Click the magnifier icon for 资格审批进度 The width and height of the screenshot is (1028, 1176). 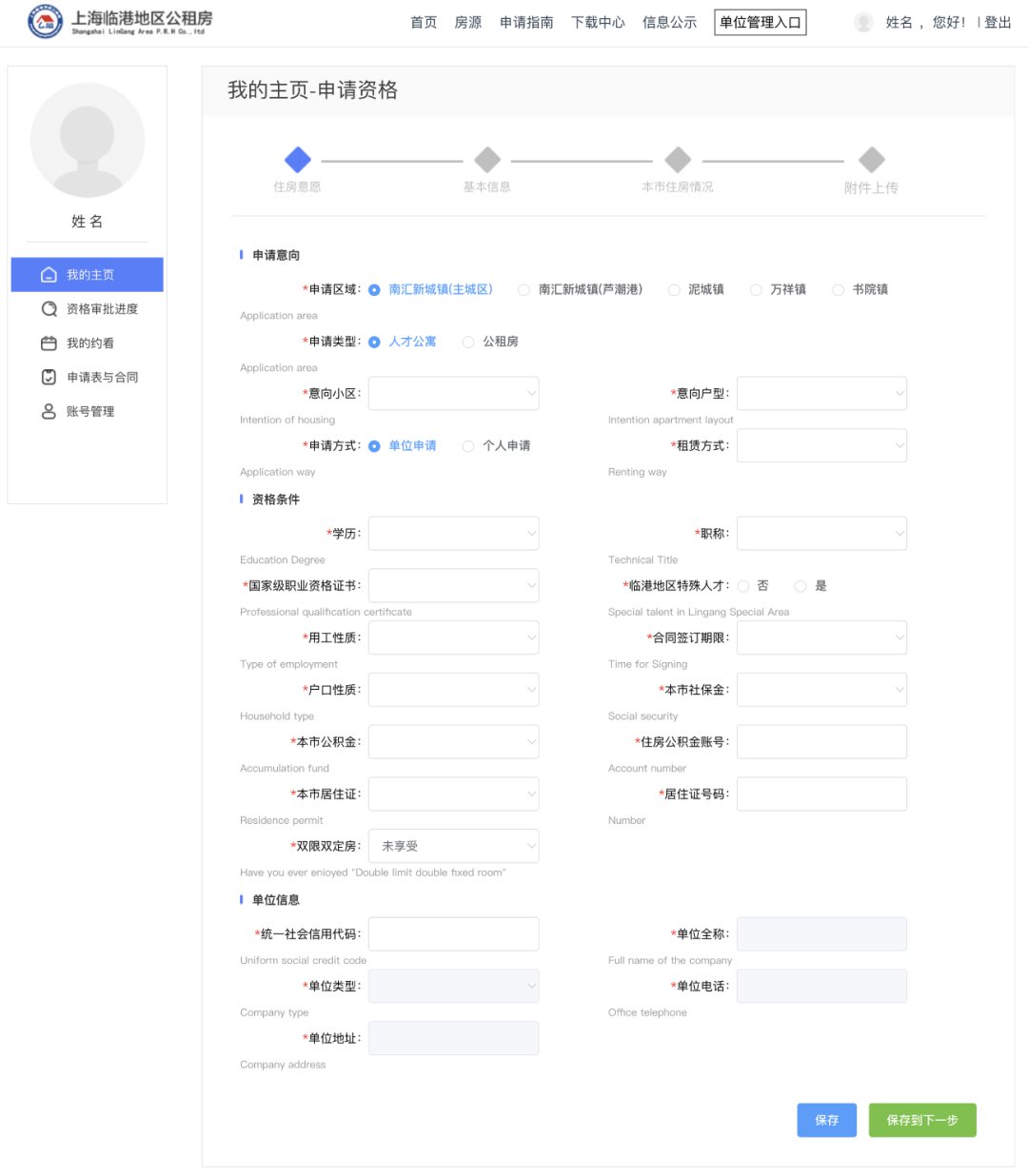[49, 309]
